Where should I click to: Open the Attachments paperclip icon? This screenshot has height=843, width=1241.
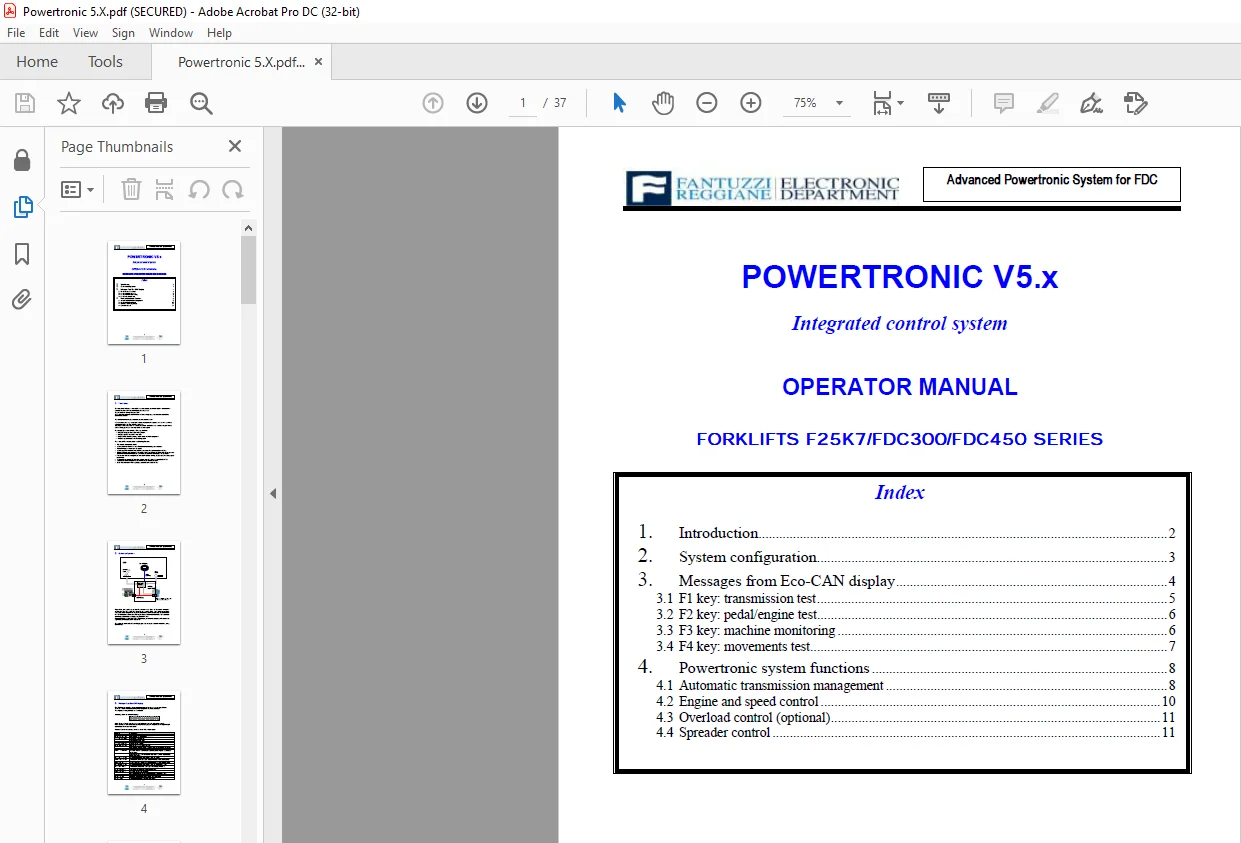click(x=22, y=300)
